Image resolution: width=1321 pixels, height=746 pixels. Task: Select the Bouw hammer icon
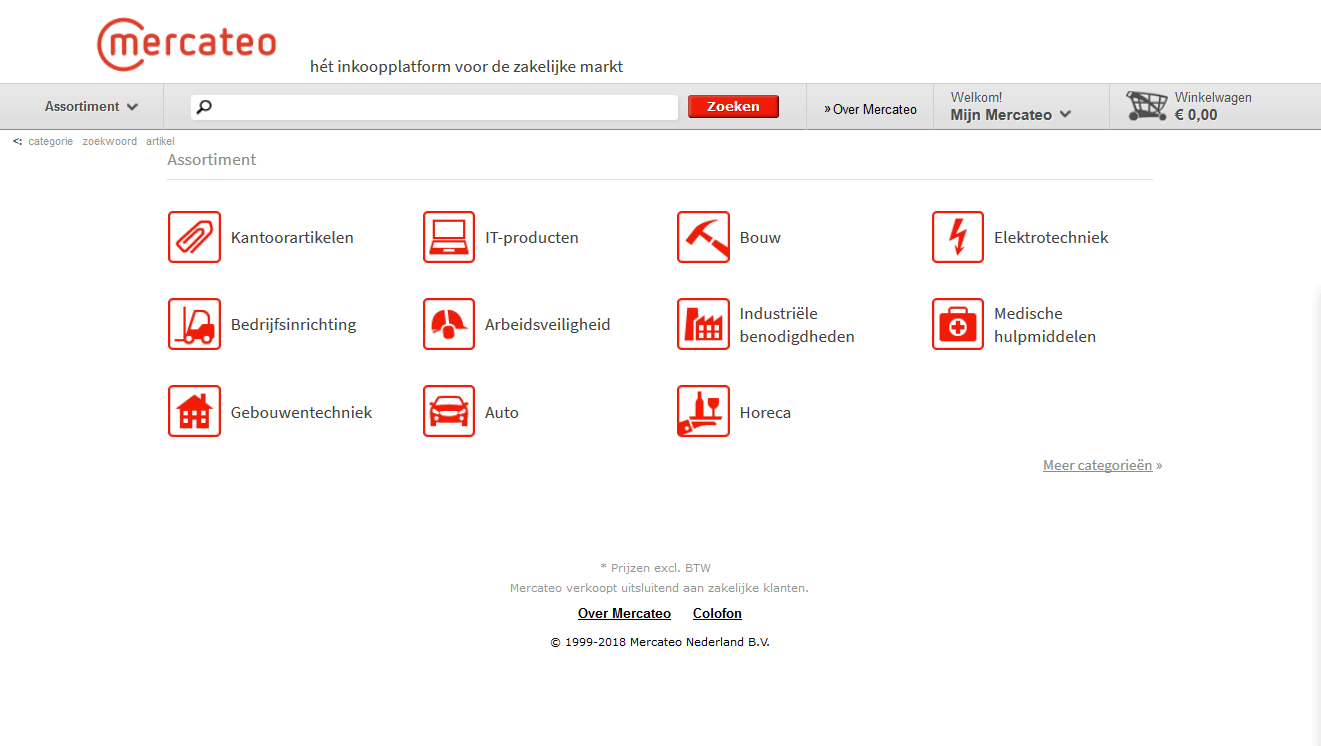point(703,237)
